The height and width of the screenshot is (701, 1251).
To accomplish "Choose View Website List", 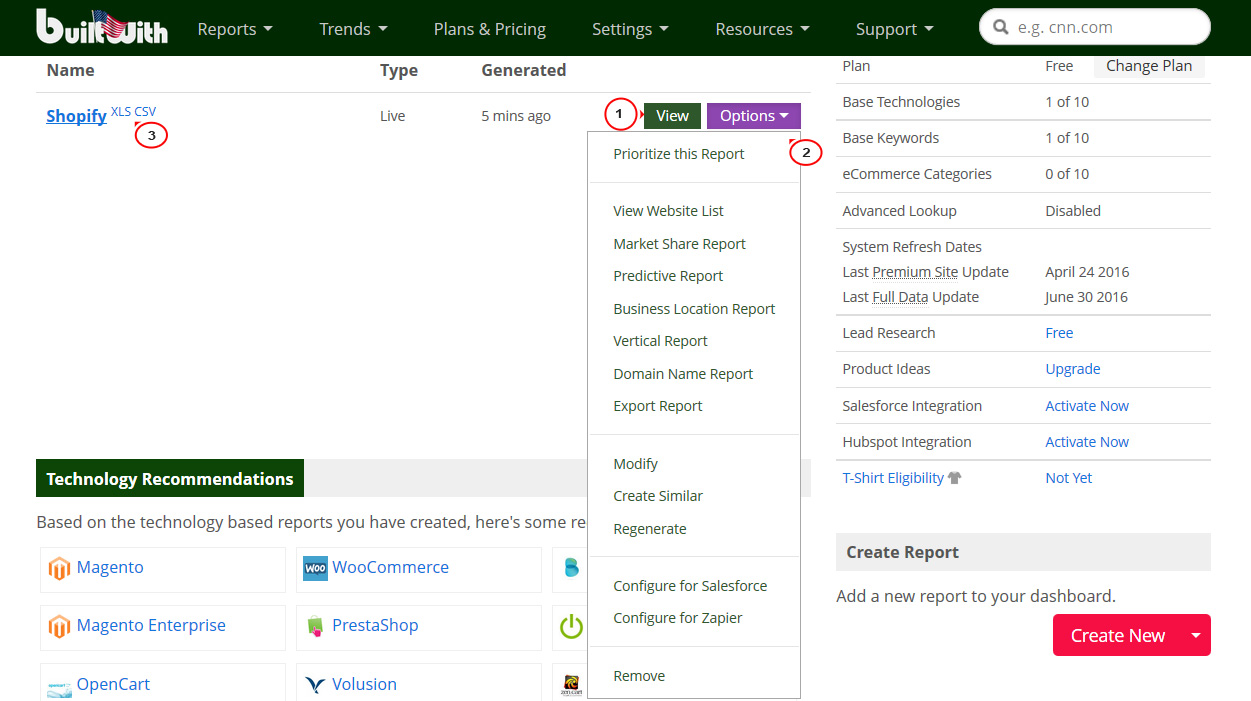I will 668,211.
